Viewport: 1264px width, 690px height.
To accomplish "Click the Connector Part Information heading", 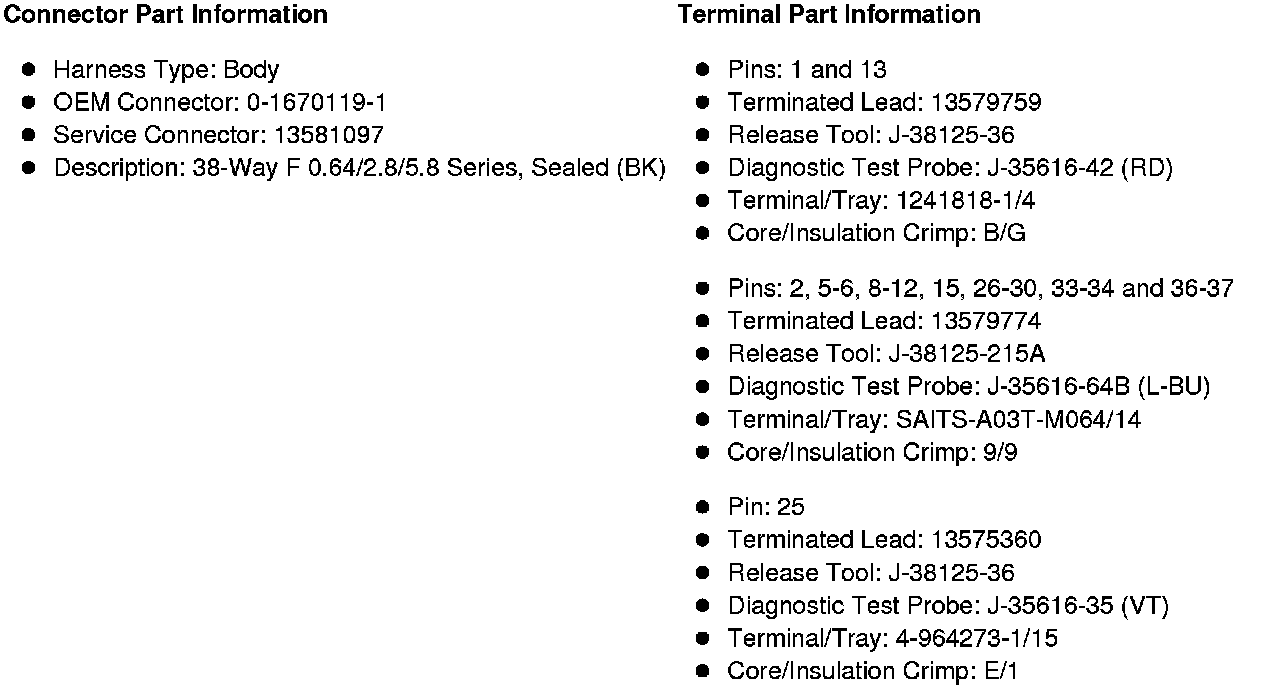I will coord(166,15).
